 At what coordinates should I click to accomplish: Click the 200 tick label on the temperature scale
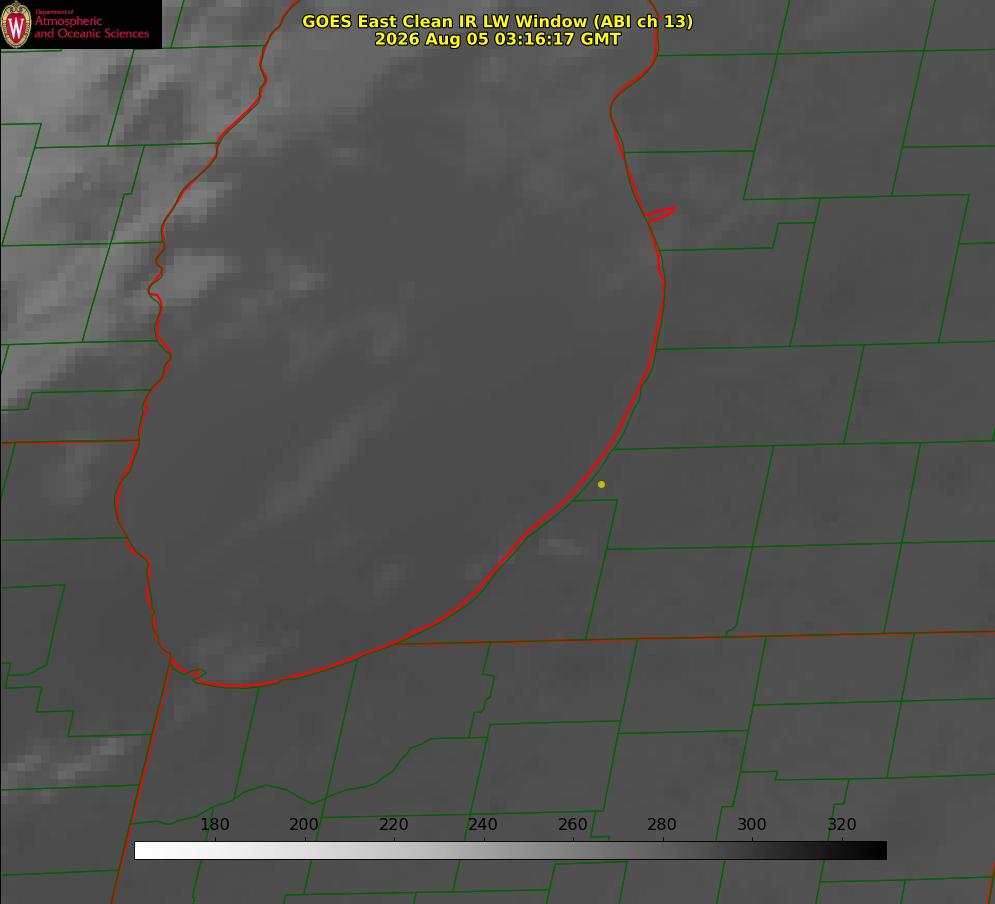[304, 824]
